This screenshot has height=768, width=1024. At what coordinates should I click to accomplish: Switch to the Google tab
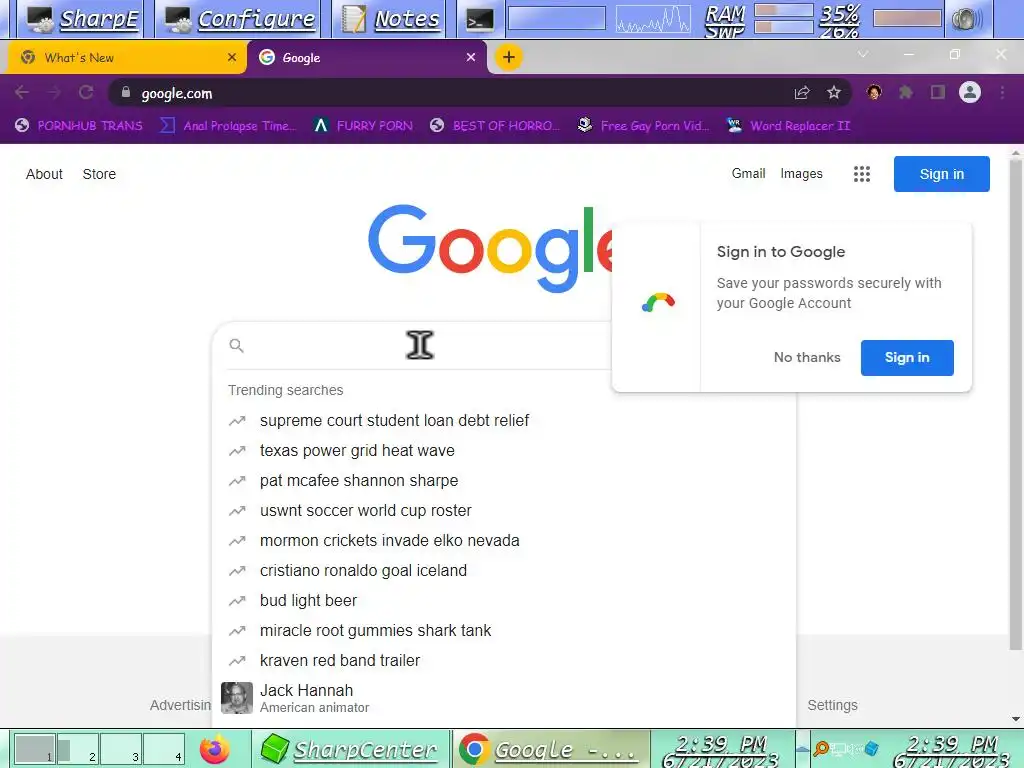pyautogui.click(x=366, y=57)
